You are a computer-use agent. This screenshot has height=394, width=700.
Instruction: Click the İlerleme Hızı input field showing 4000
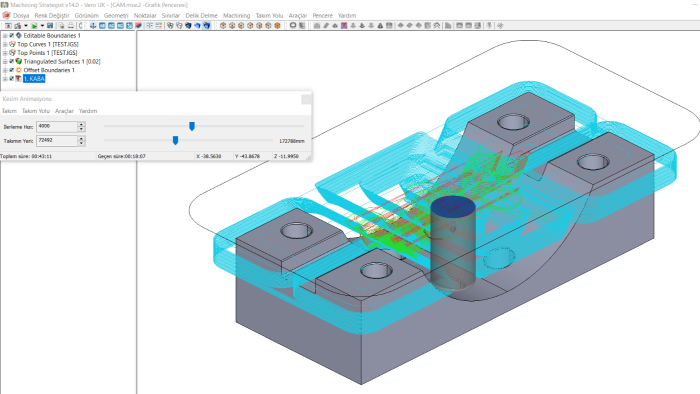click(x=57, y=127)
